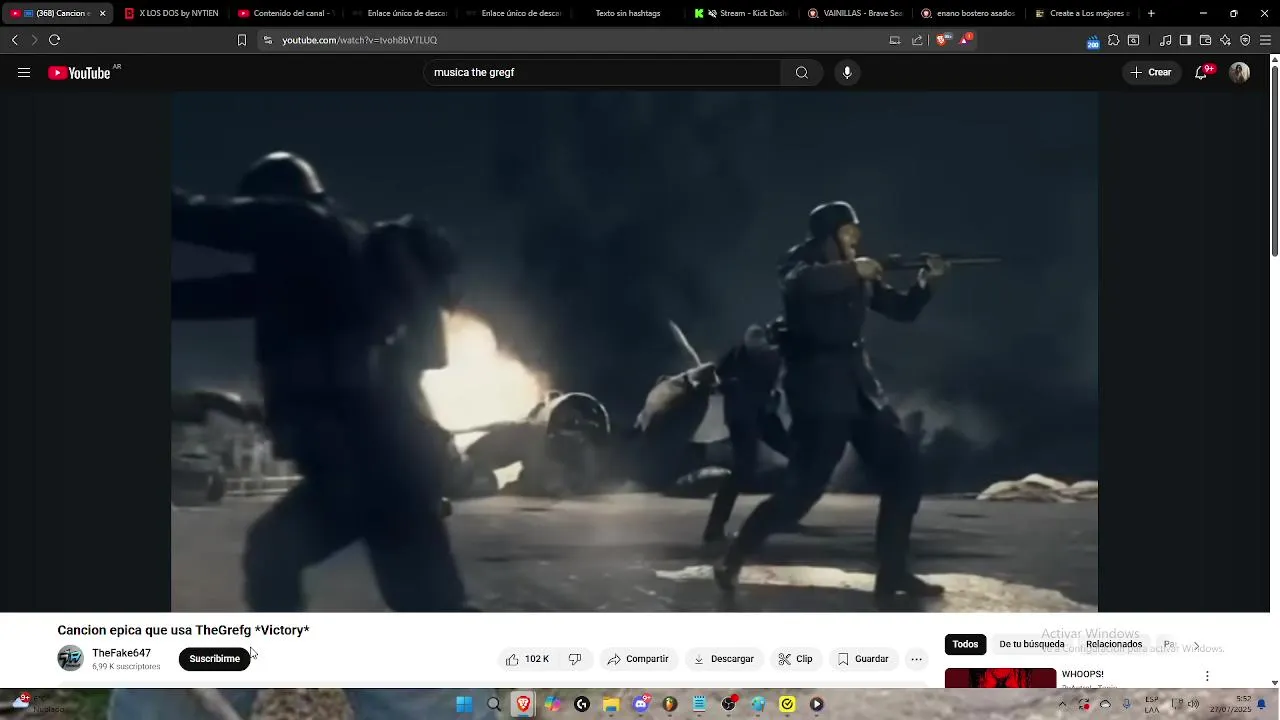Close the Cancion YouTube tab
Screen dimensions: 1280x720
point(102,14)
